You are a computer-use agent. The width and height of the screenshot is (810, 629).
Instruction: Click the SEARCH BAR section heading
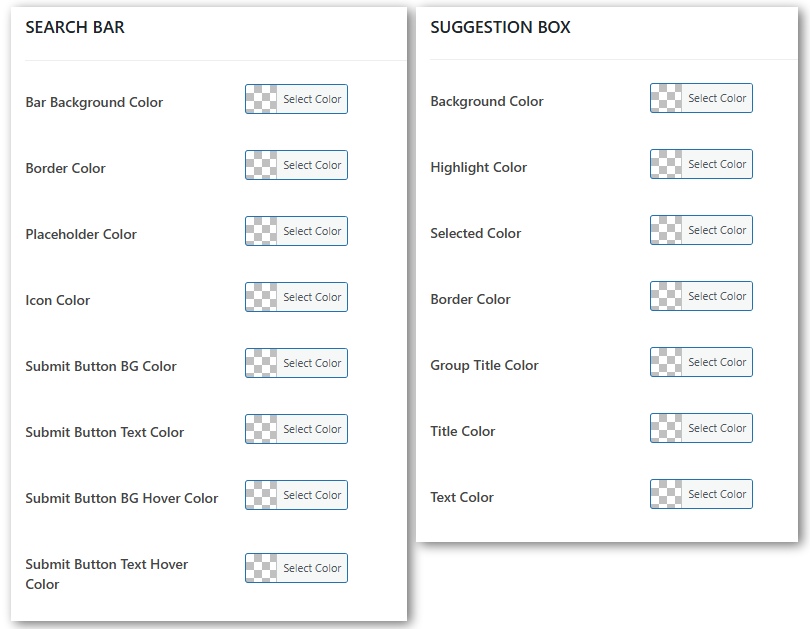click(75, 28)
